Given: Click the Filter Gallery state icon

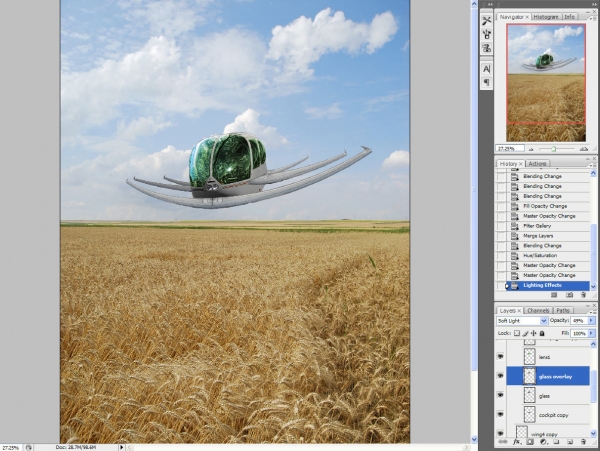Looking at the screenshot, I should pyautogui.click(x=515, y=226).
